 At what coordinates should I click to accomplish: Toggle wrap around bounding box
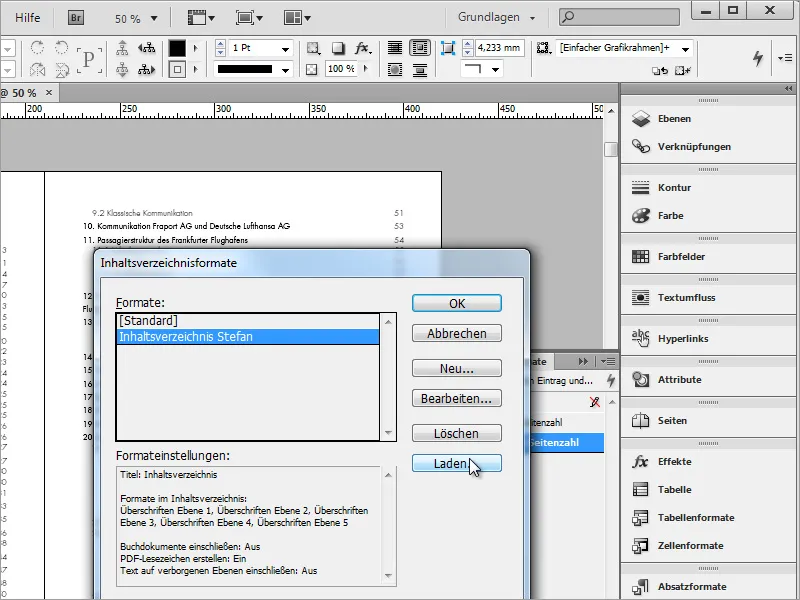point(419,48)
